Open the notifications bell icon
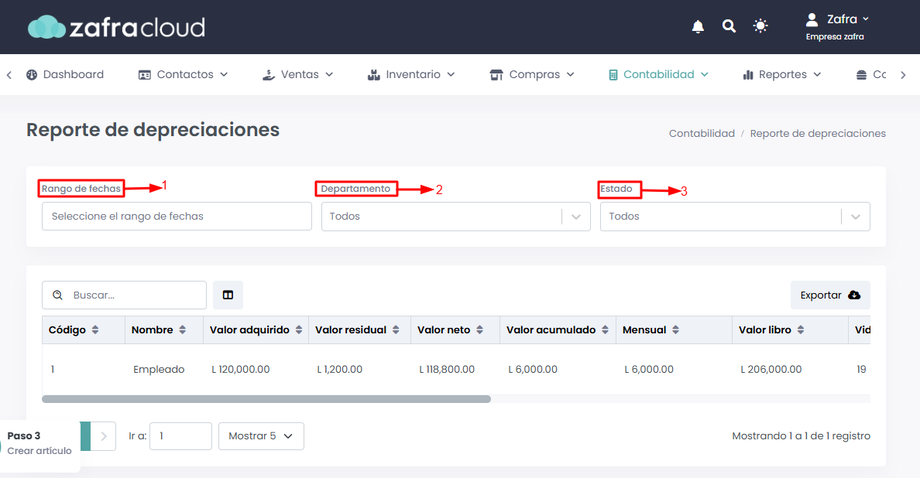The image size is (920, 478). click(x=698, y=26)
